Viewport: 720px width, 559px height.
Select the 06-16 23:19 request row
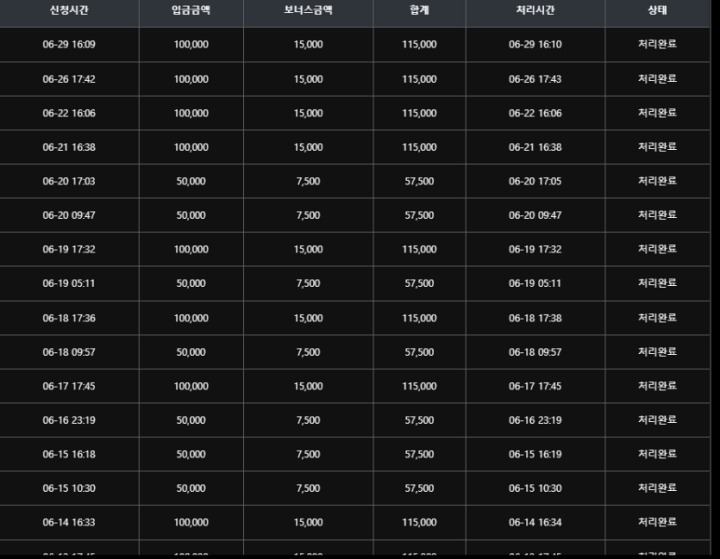[355, 420]
